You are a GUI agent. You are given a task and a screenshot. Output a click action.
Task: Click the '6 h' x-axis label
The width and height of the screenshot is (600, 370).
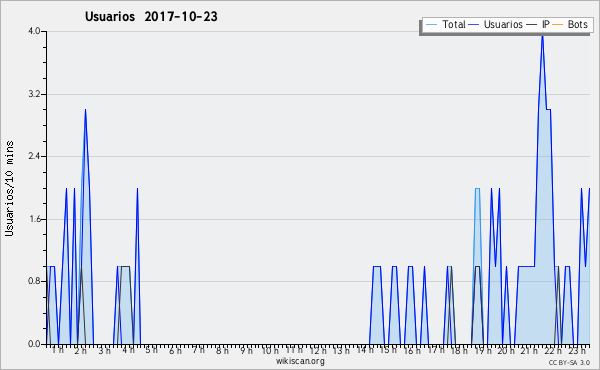coord(175,350)
